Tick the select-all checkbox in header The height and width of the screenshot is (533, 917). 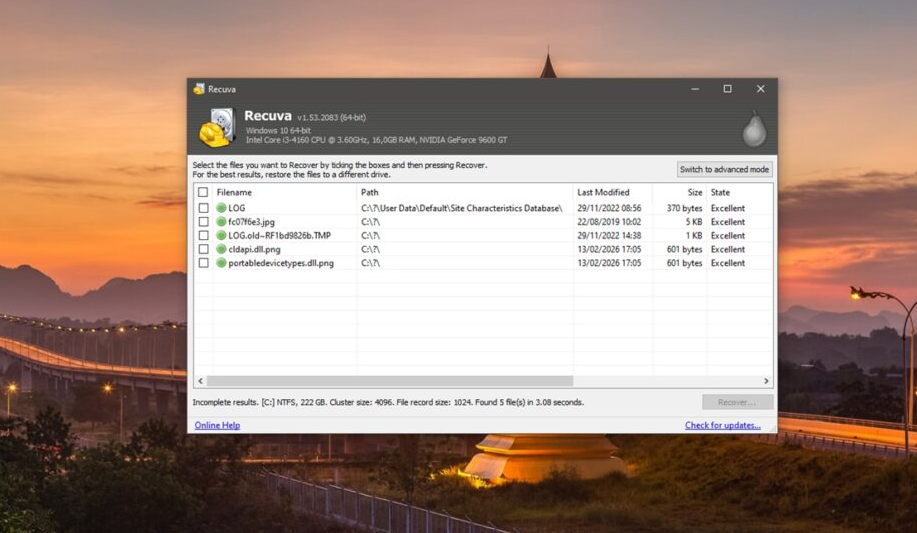(203, 192)
